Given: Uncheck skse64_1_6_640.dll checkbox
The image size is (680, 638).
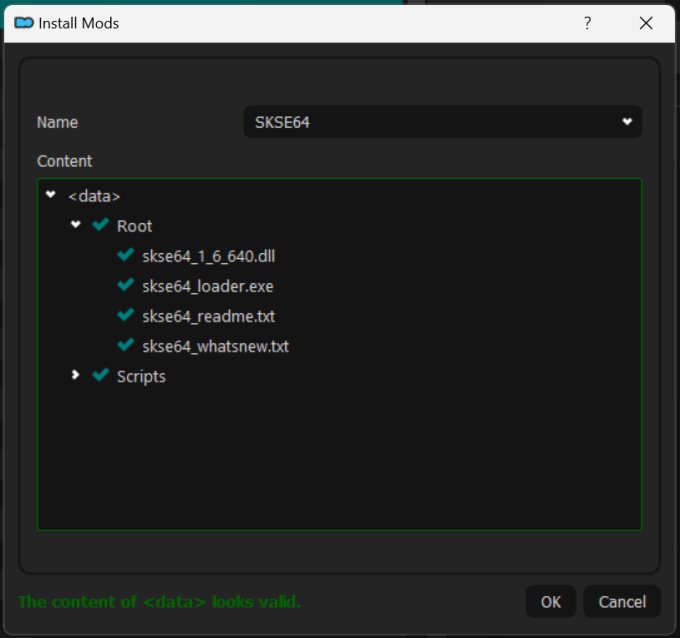Looking at the screenshot, I should point(125,256).
